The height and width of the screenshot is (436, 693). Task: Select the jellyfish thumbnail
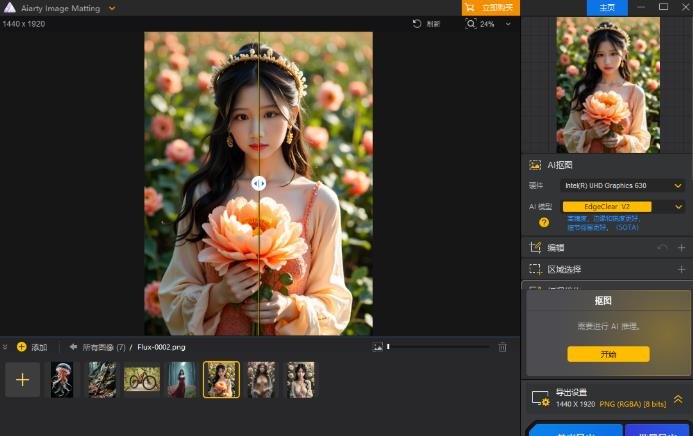coord(62,379)
